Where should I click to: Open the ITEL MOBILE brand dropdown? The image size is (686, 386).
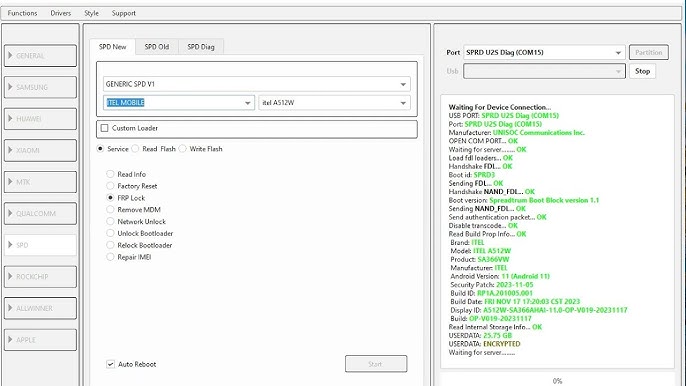(x=179, y=103)
